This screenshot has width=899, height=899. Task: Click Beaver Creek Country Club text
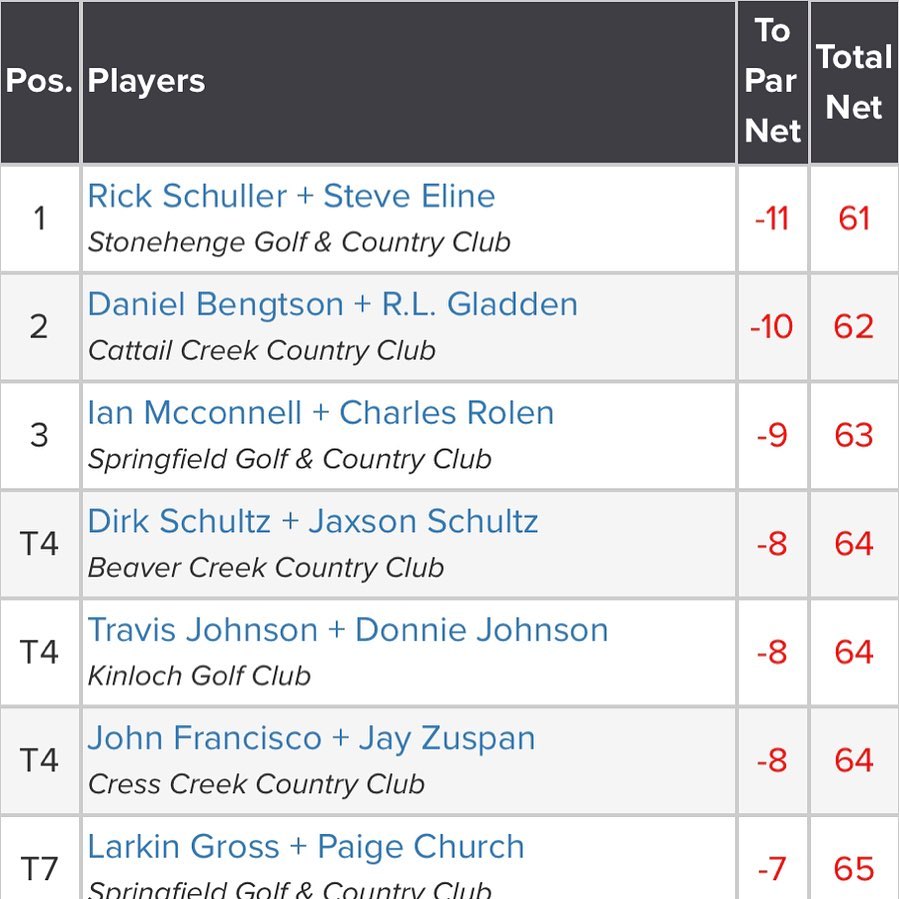coord(265,568)
